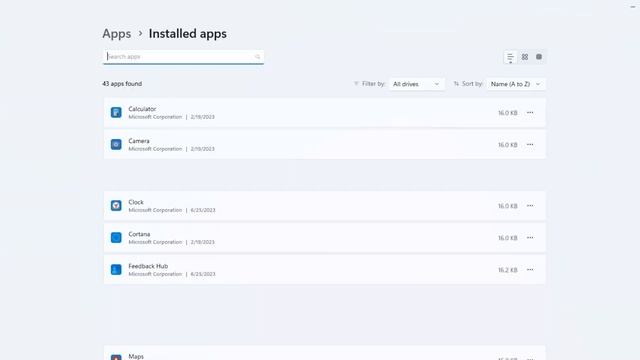Click the Clock app icon
The height and width of the screenshot is (360, 640).
(x=116, y=205)
